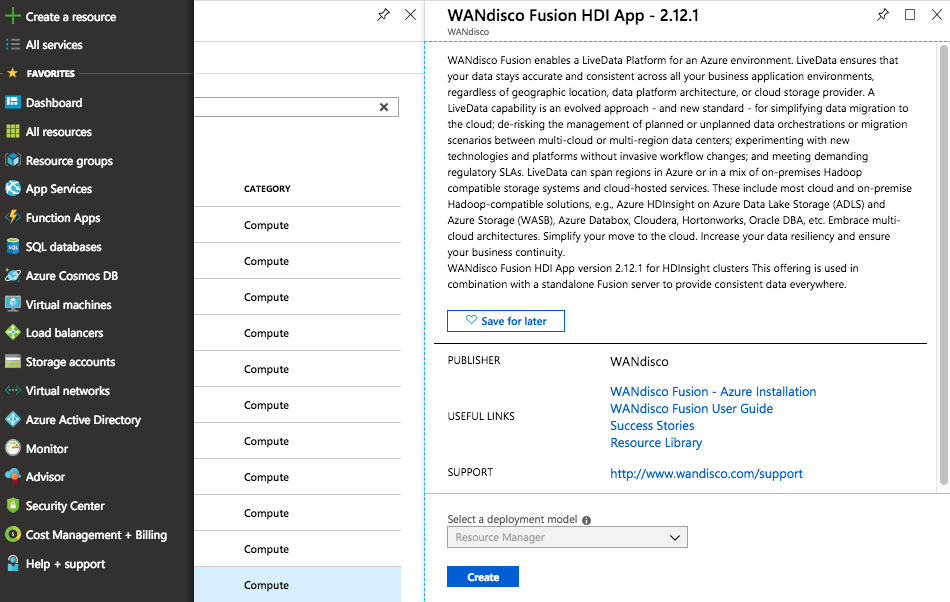Click the heart icon in Save for later
Image resolution: width=950 pixels, height=602 pixels.
tap(471, 320)
